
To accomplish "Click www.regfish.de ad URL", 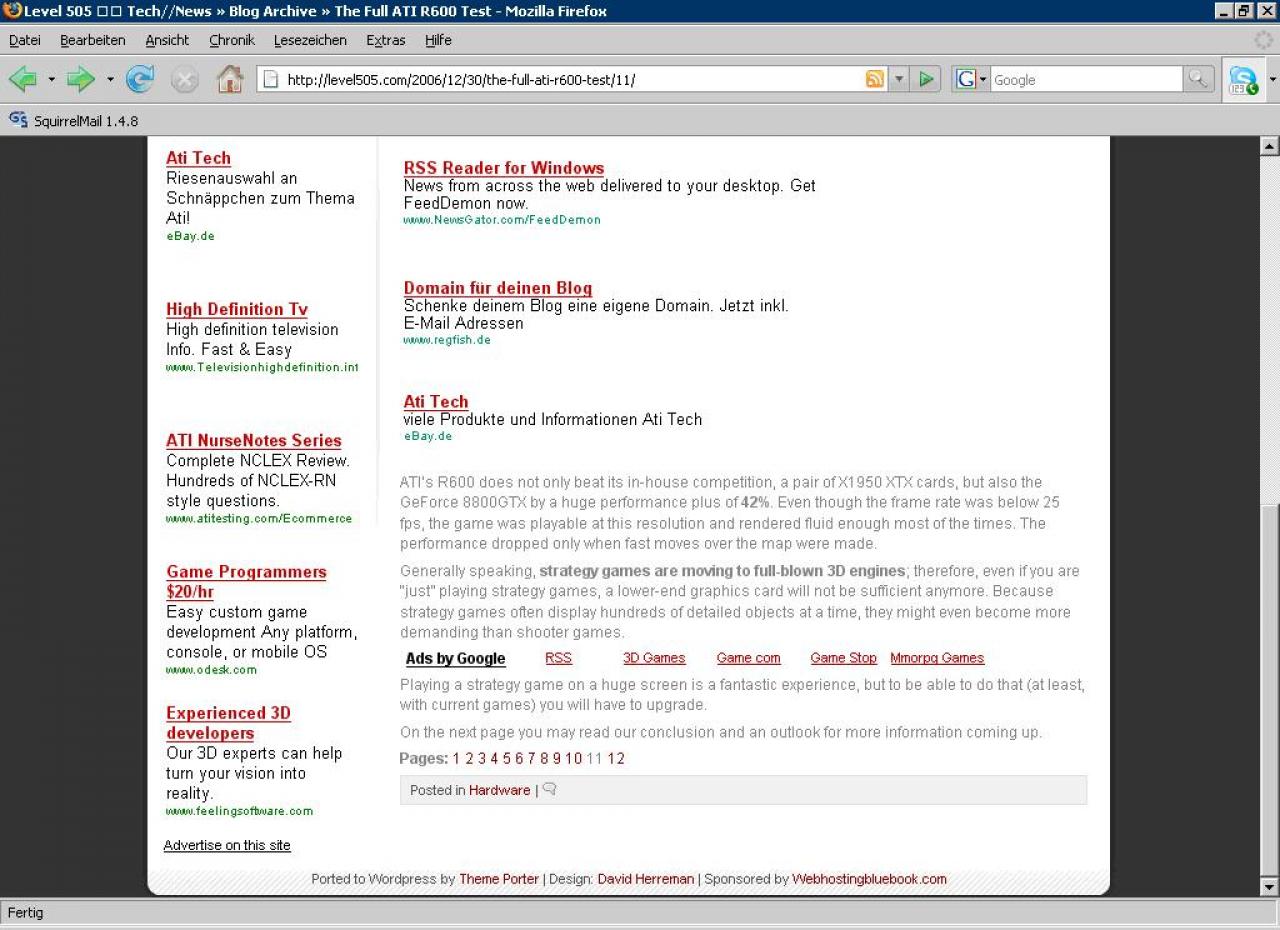I will click(x=447, y=339).
